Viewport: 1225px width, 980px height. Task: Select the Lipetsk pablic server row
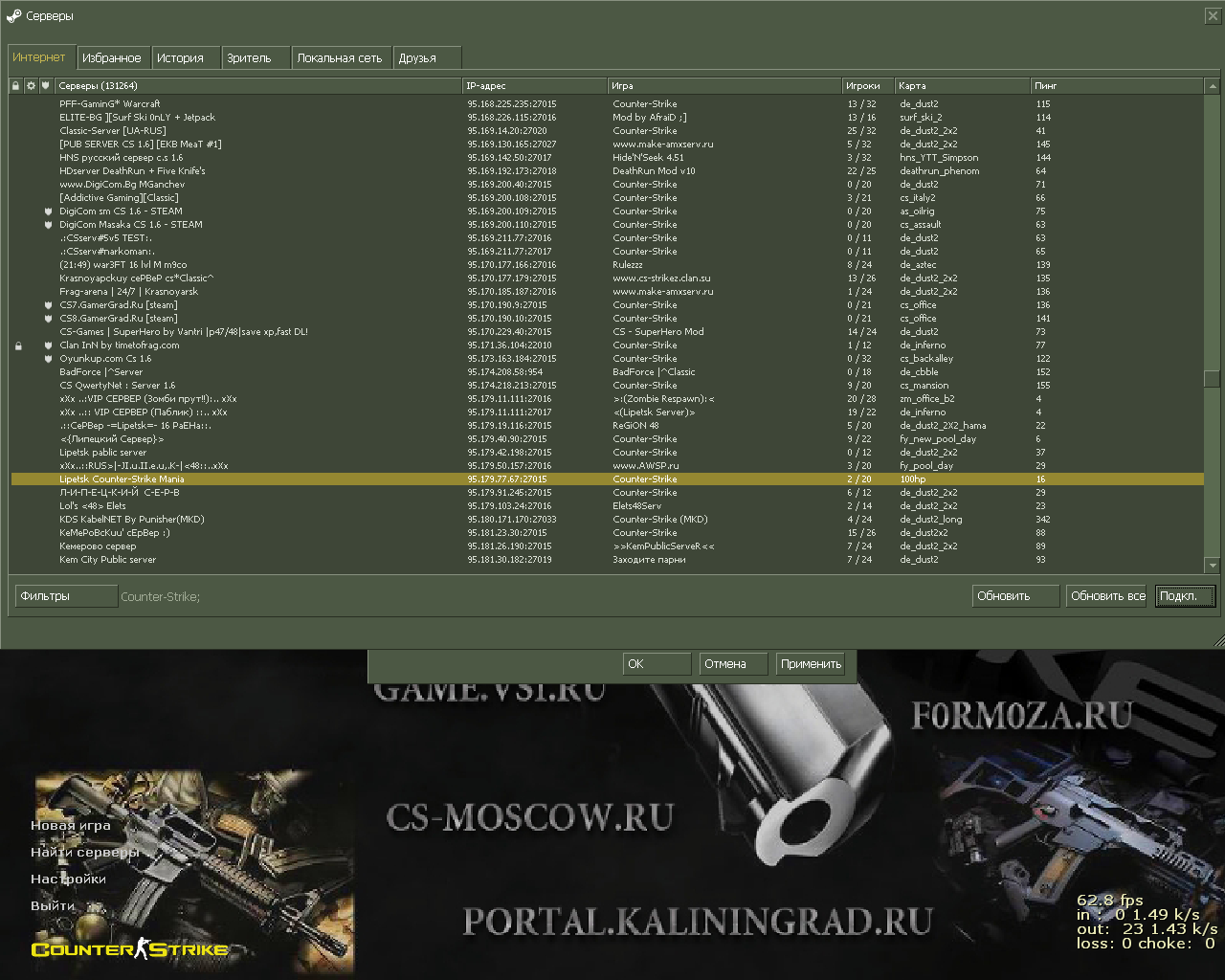pos(608,453)
